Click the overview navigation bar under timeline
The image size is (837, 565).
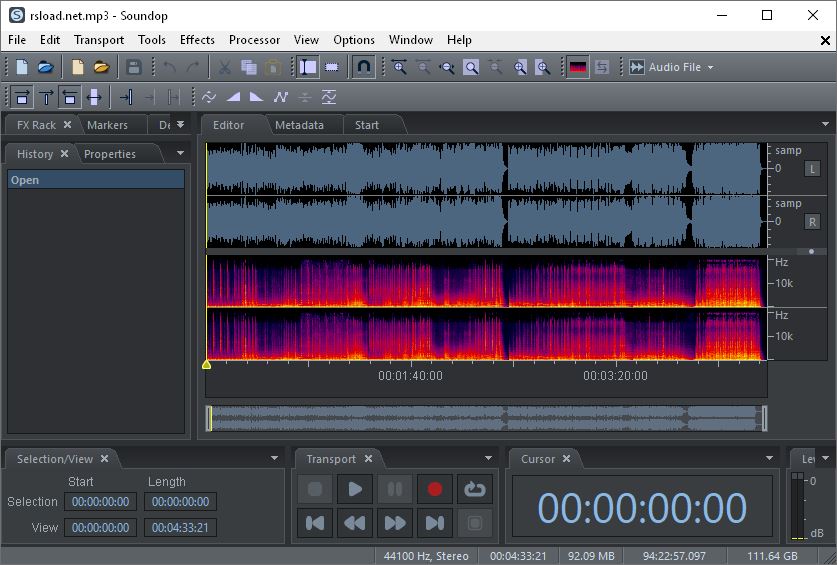coord(486,418)
